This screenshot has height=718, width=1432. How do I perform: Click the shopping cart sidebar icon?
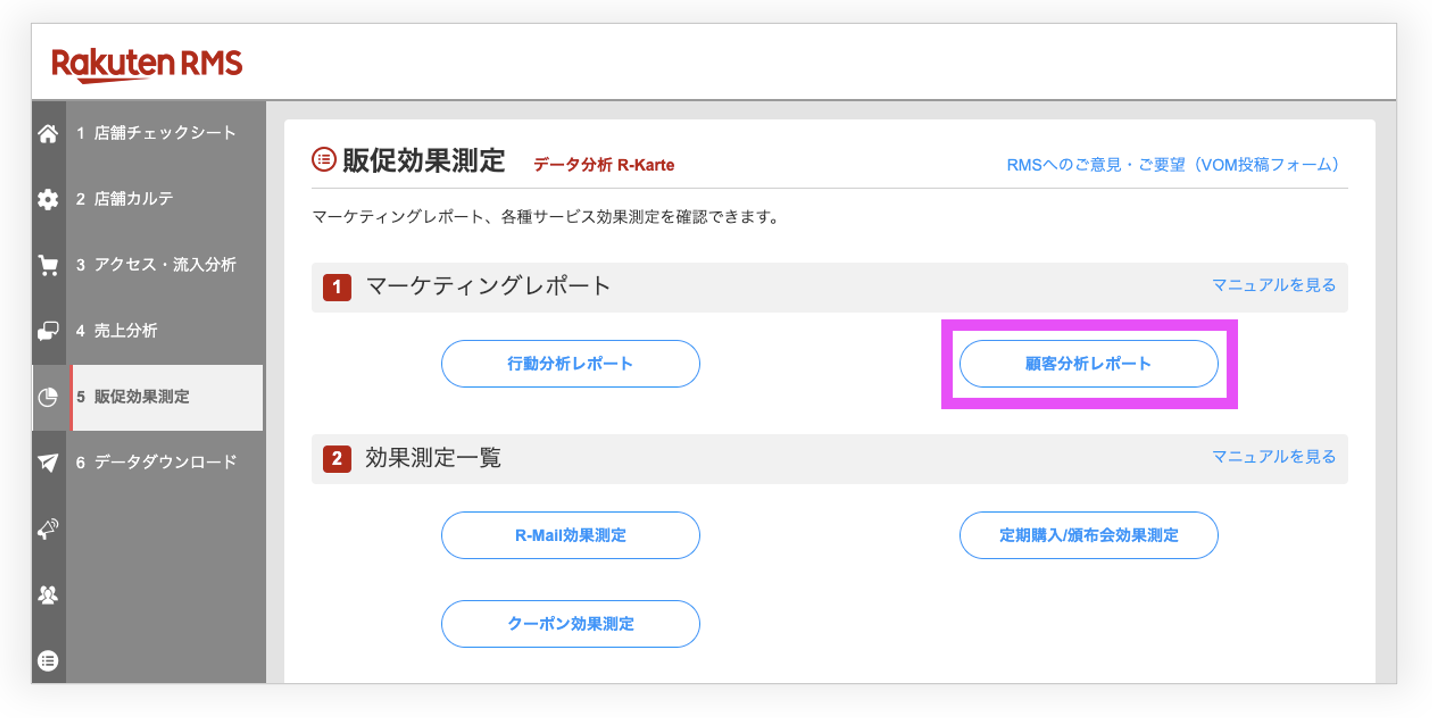coord(48,265)
